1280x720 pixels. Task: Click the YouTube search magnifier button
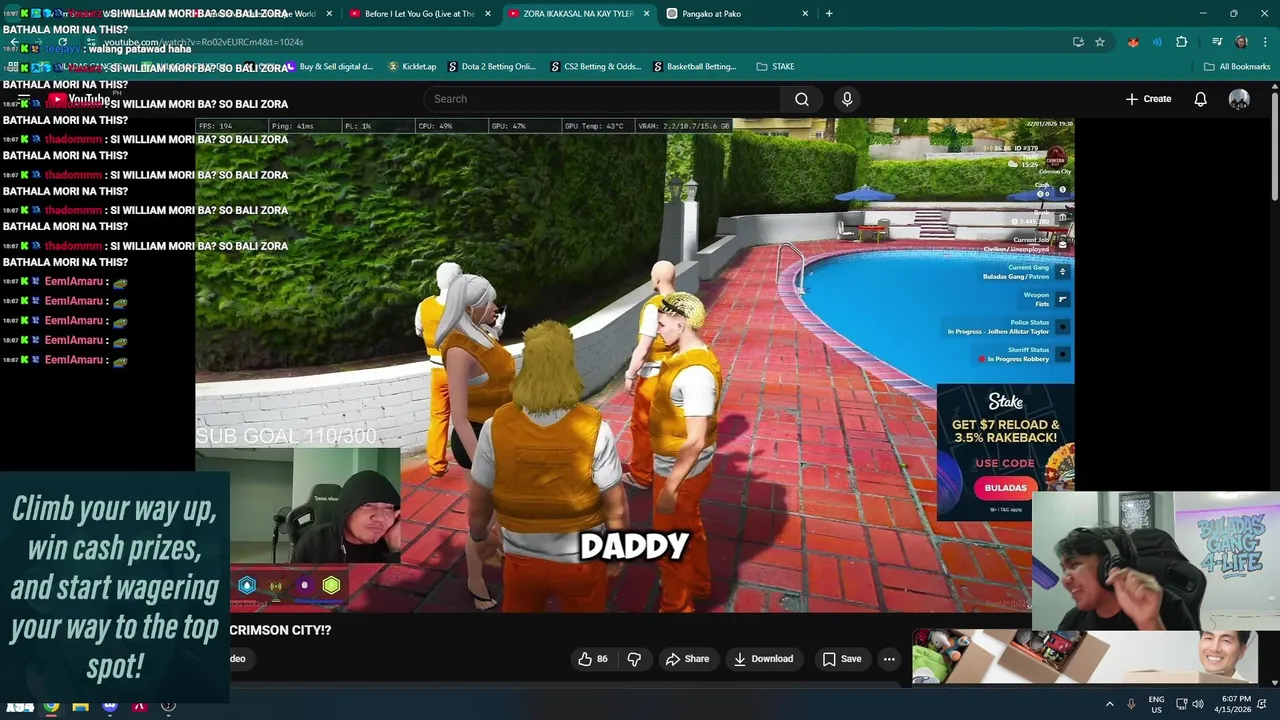click(801, 99)
